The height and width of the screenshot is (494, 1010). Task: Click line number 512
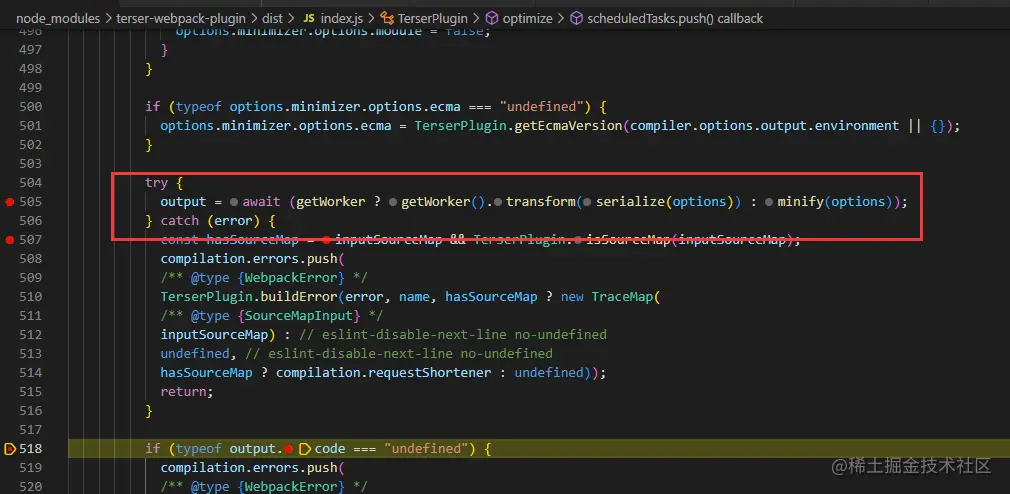coord(31,335)
